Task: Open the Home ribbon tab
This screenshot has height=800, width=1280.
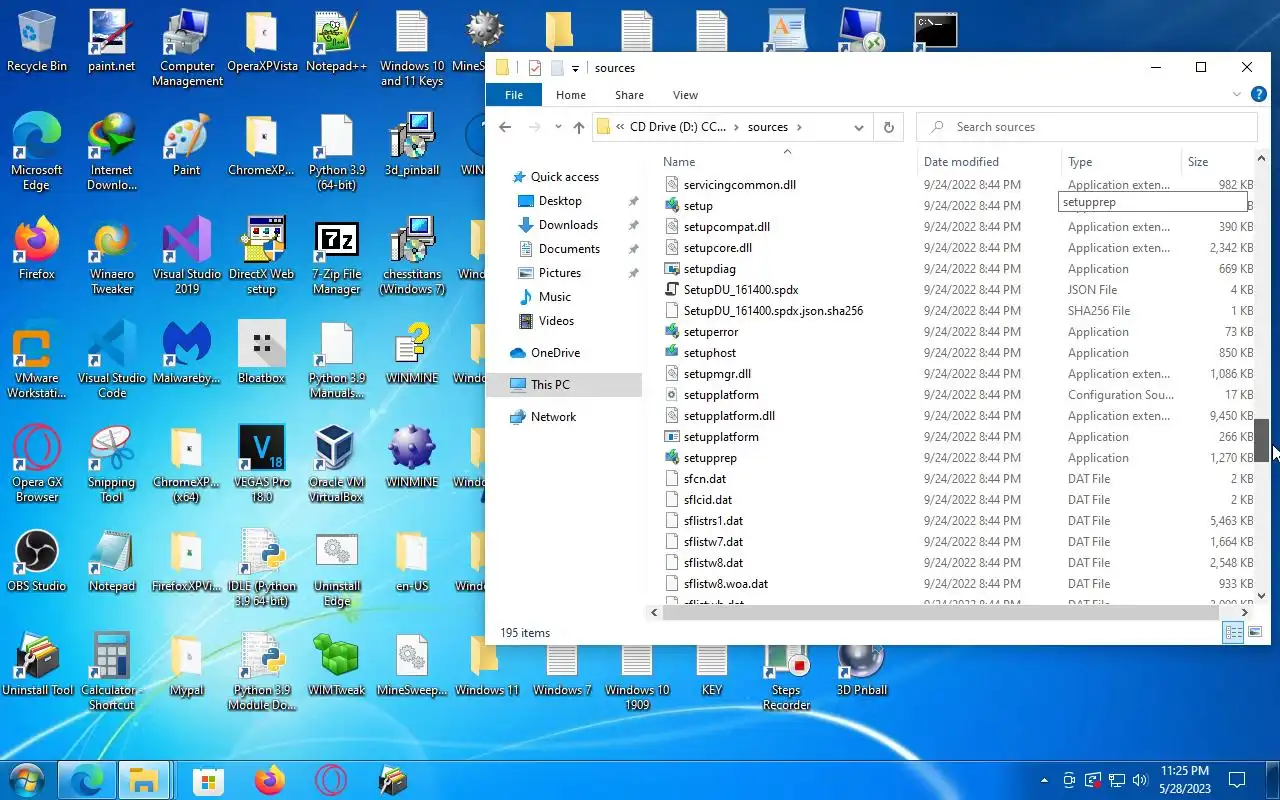Action: (x=571, y=95)
